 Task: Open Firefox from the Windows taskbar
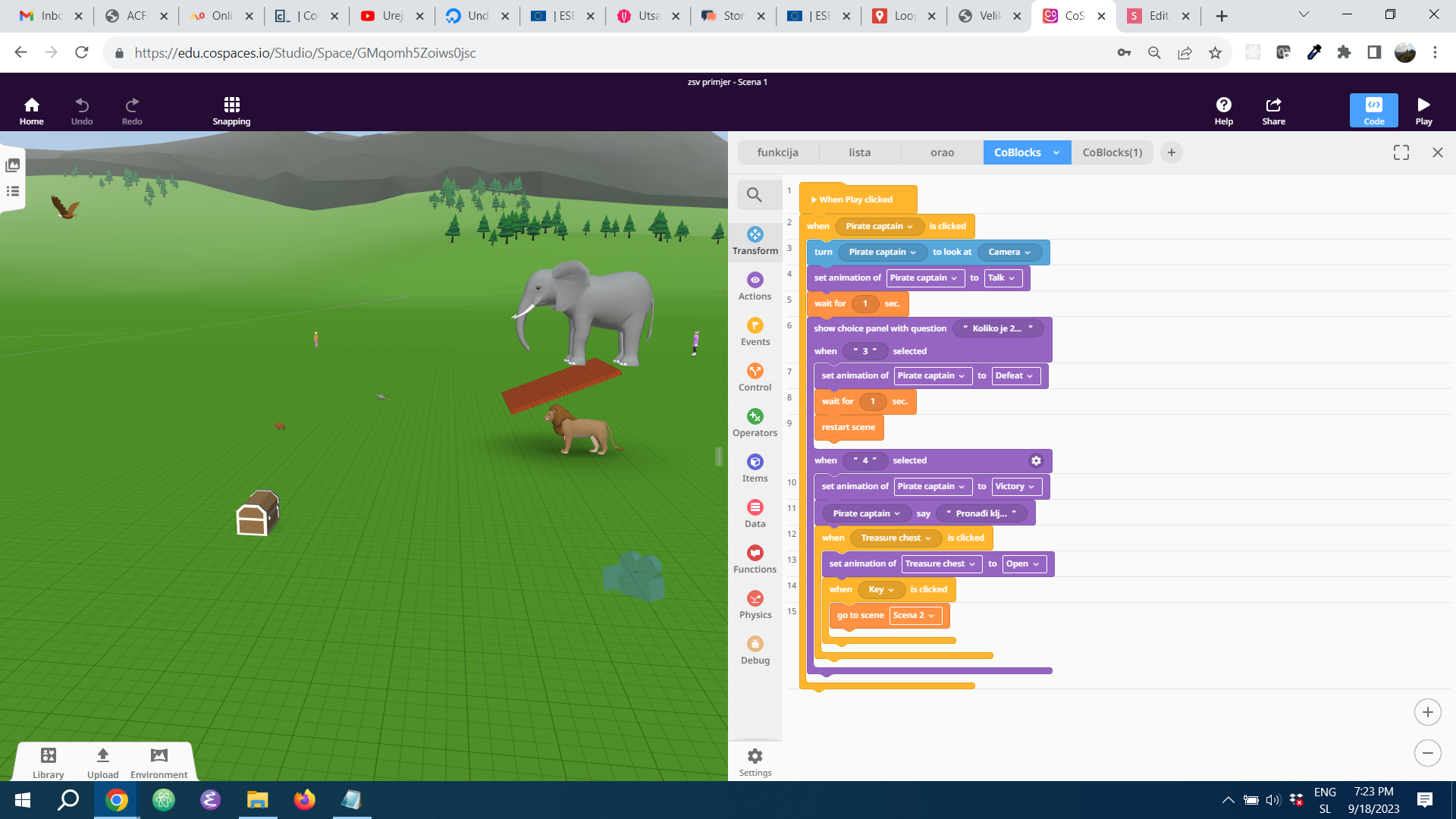pos(304,799)
